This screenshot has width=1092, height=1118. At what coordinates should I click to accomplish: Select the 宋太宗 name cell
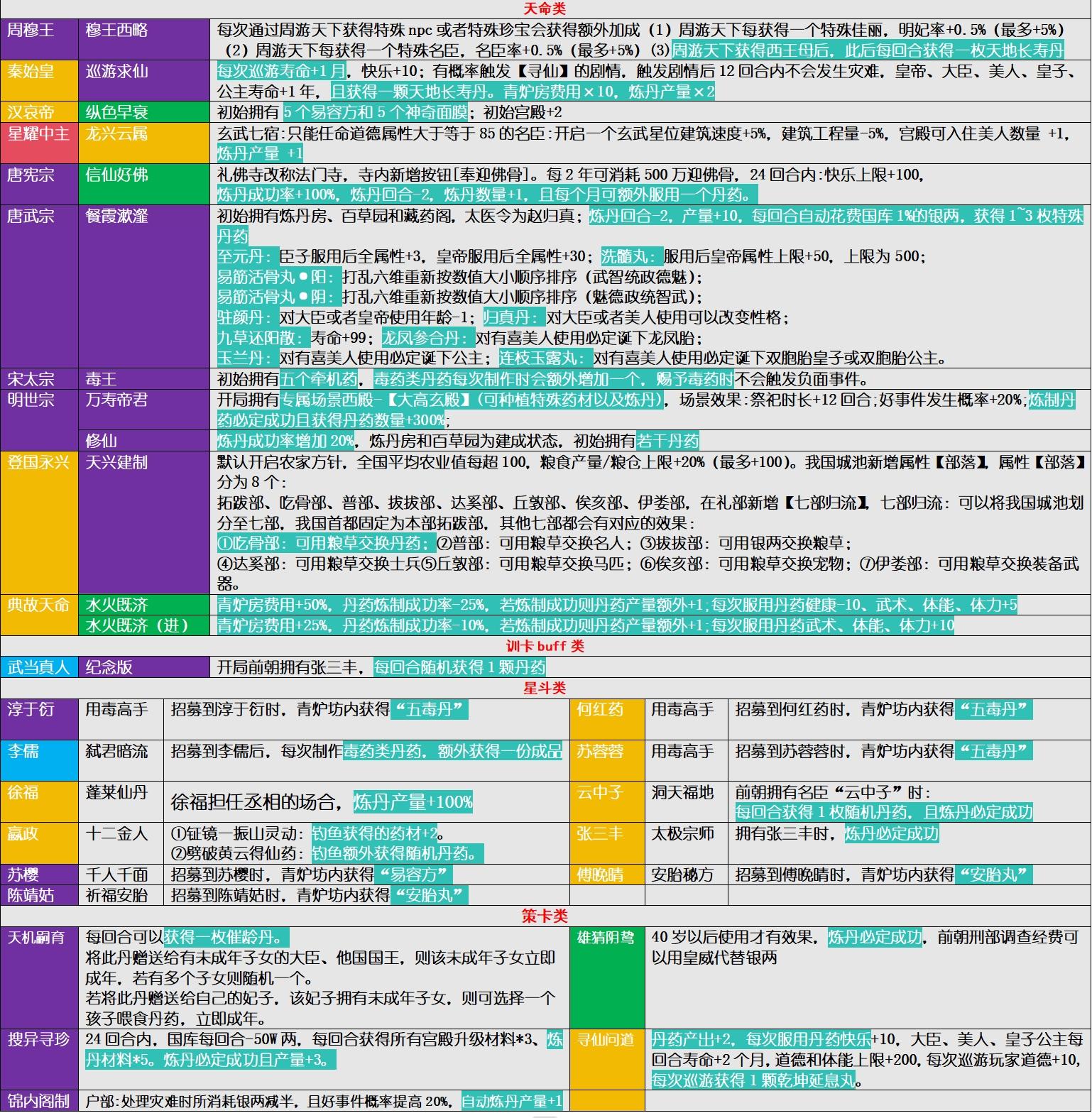click(39, 379)
